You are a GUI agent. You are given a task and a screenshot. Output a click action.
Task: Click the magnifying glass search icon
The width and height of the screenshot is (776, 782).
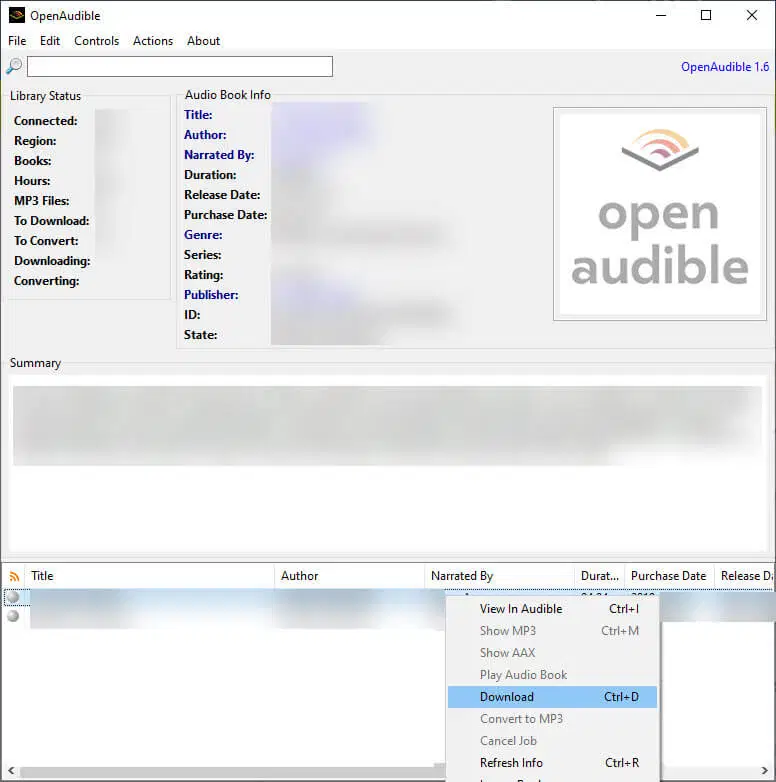[14, 67]
